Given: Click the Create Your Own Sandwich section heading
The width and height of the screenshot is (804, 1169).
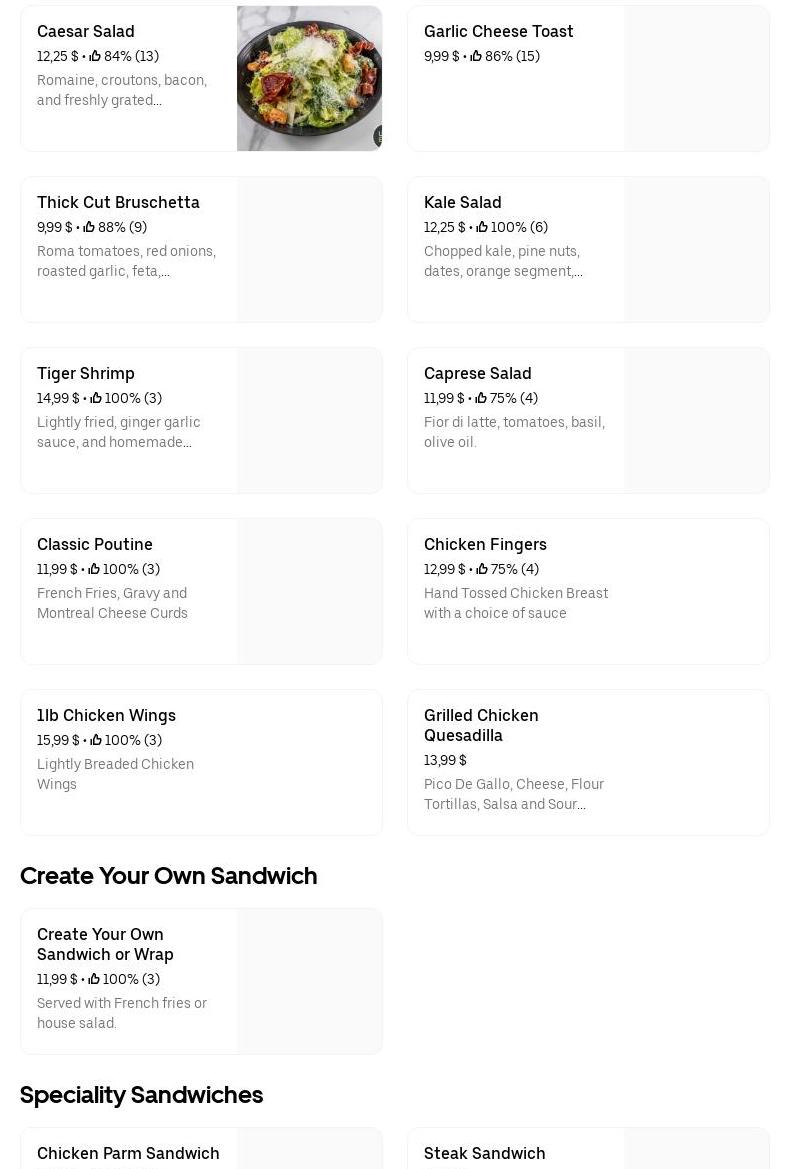Looking at the screenshot, I should pyautogui.click(x=169, y=876).
